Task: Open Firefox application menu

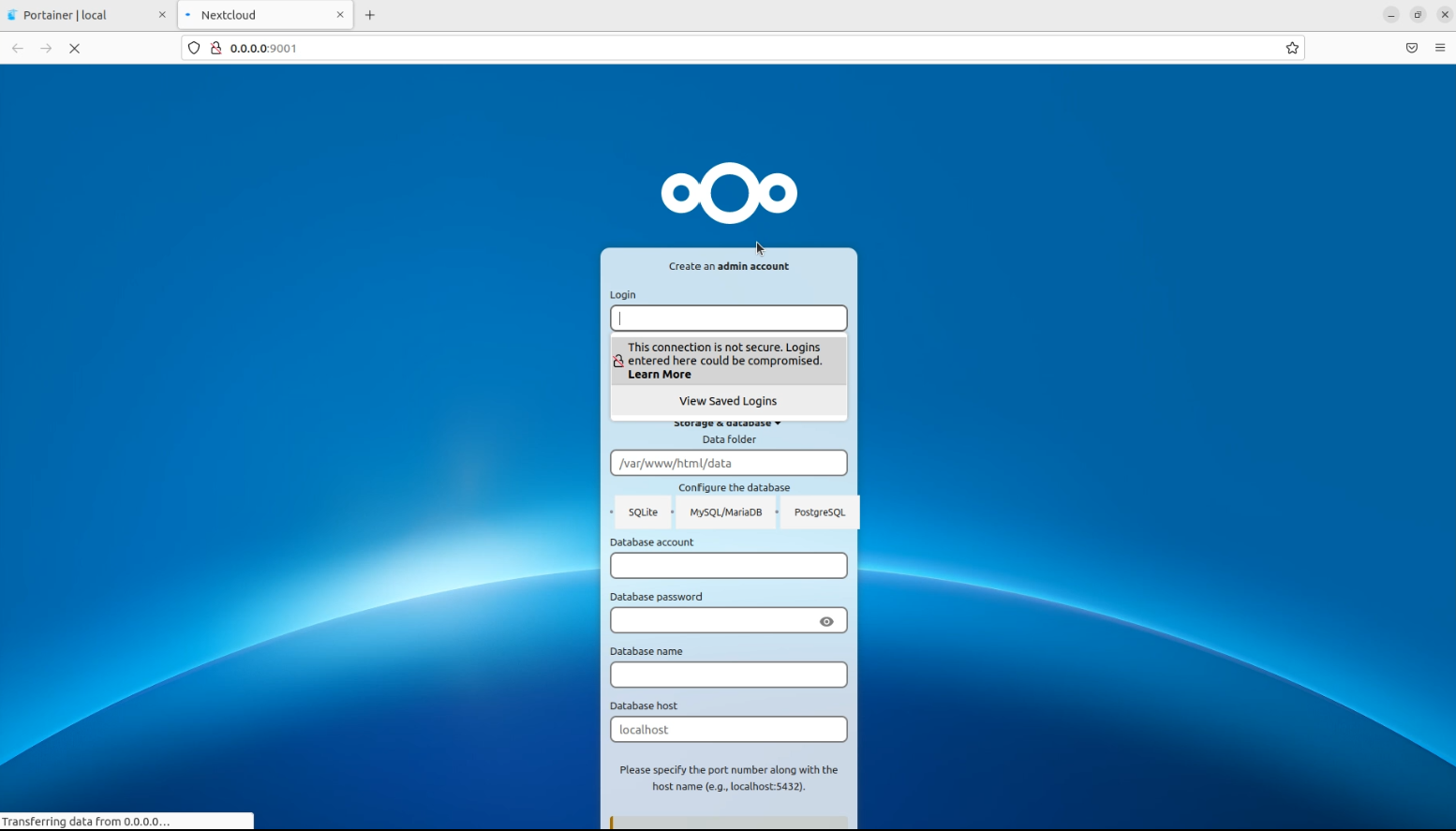Action: pos(1440,49)
